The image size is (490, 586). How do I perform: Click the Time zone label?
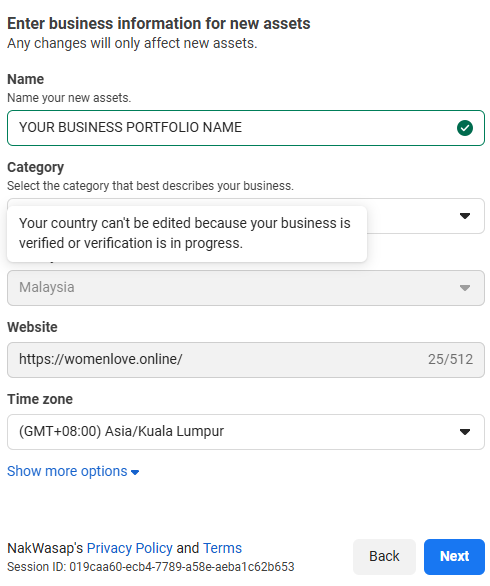(x=40, y=399)
